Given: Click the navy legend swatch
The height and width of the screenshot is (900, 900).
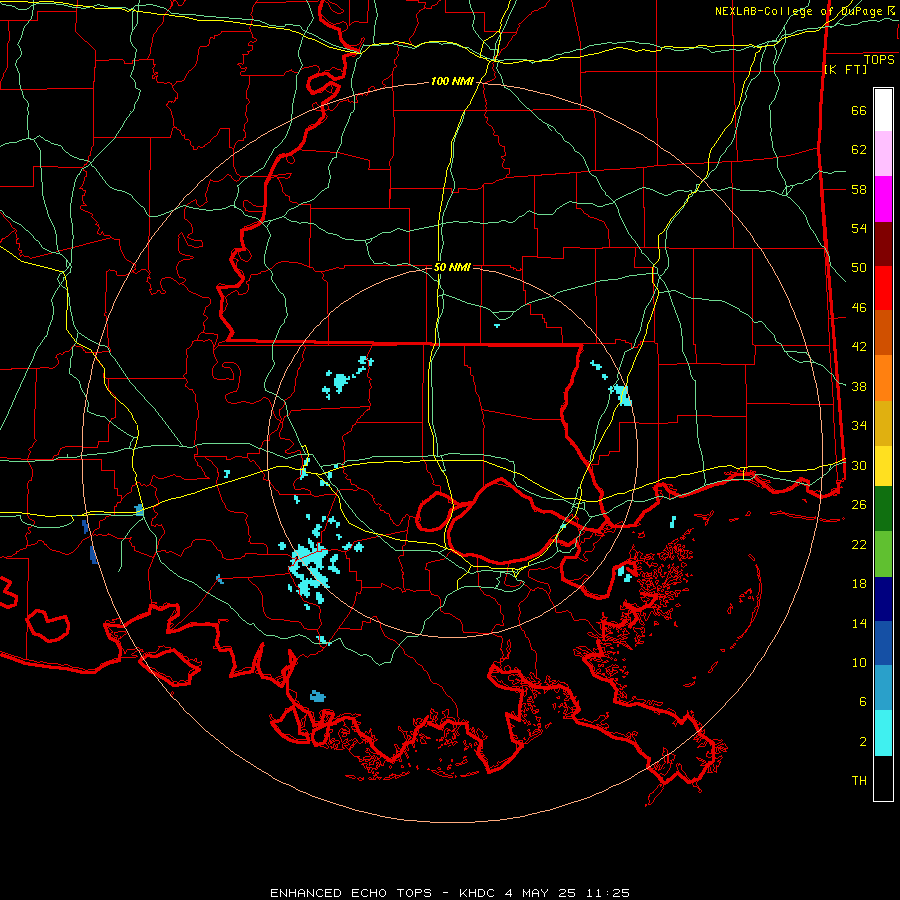Looking at the screenshot, I should coord(883,599).
